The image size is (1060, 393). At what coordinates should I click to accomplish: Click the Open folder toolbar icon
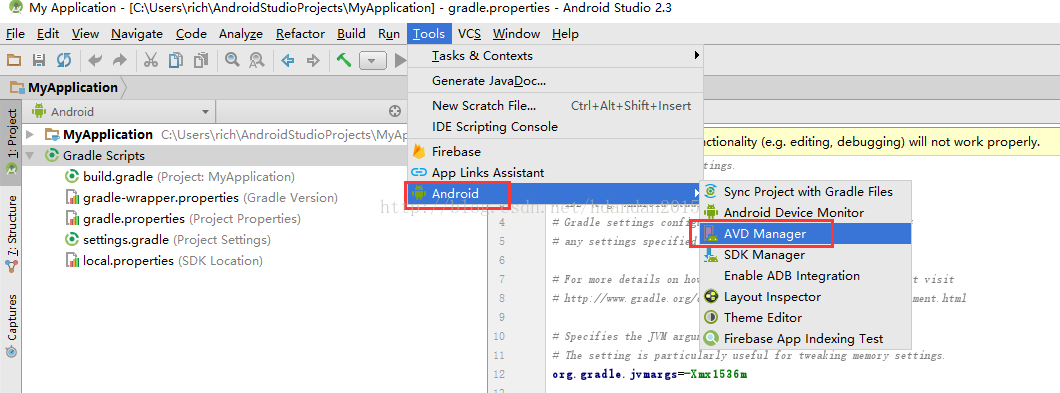[14, 61]
